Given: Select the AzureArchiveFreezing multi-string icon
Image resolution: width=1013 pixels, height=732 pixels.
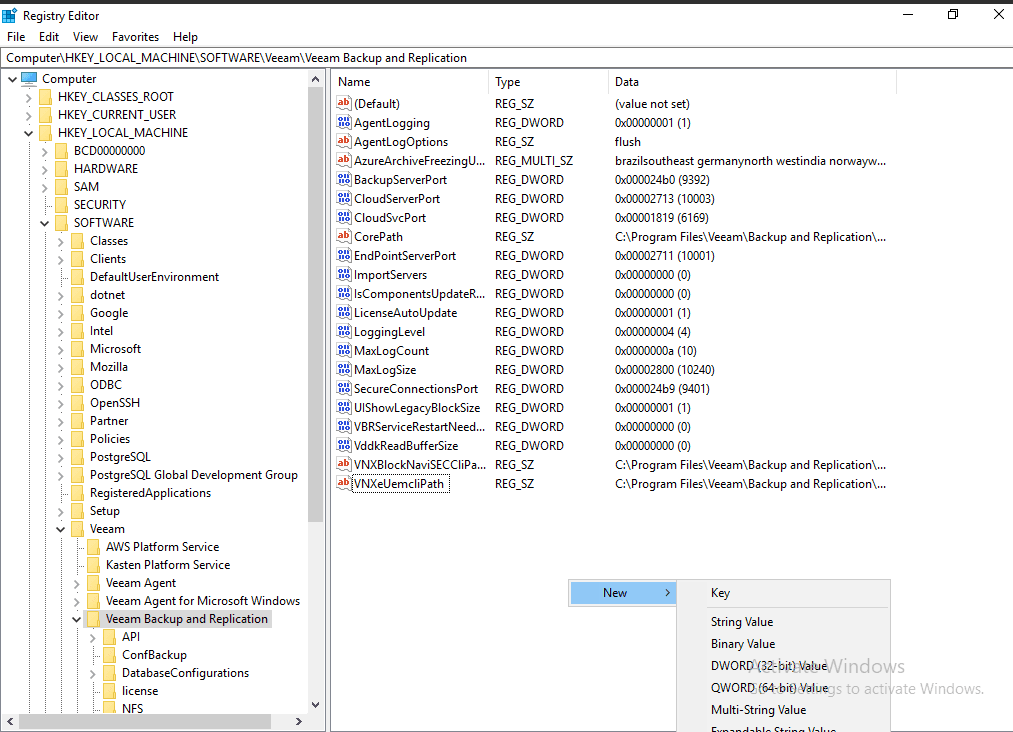Looking at the screenshot, I should [344, 161].
